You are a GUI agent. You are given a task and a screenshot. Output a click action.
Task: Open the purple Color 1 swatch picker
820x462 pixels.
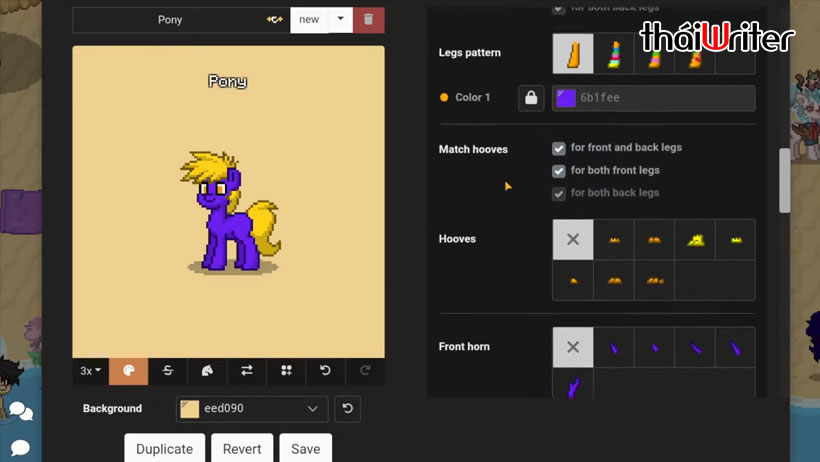point(566,98)
